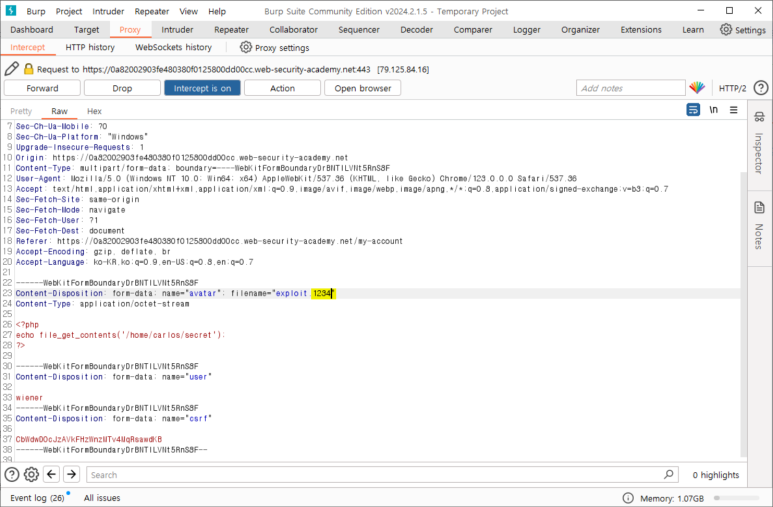The height and width of the screenshot is (507, 773).
Task: Click the search help icon at bottom left
Action: click(x=11, y=474)
